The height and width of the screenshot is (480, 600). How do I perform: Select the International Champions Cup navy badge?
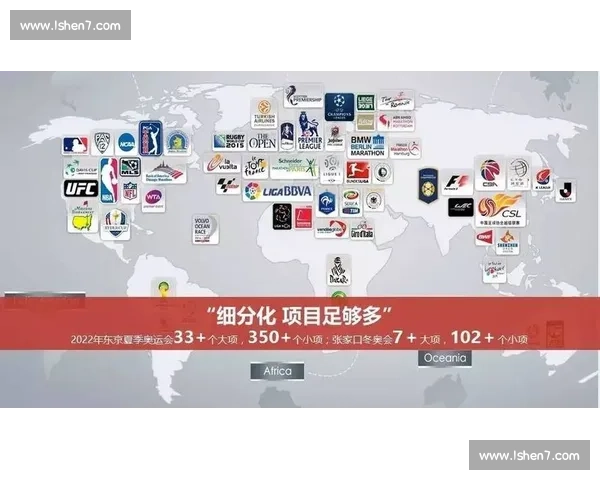click(x=428, y=186)
